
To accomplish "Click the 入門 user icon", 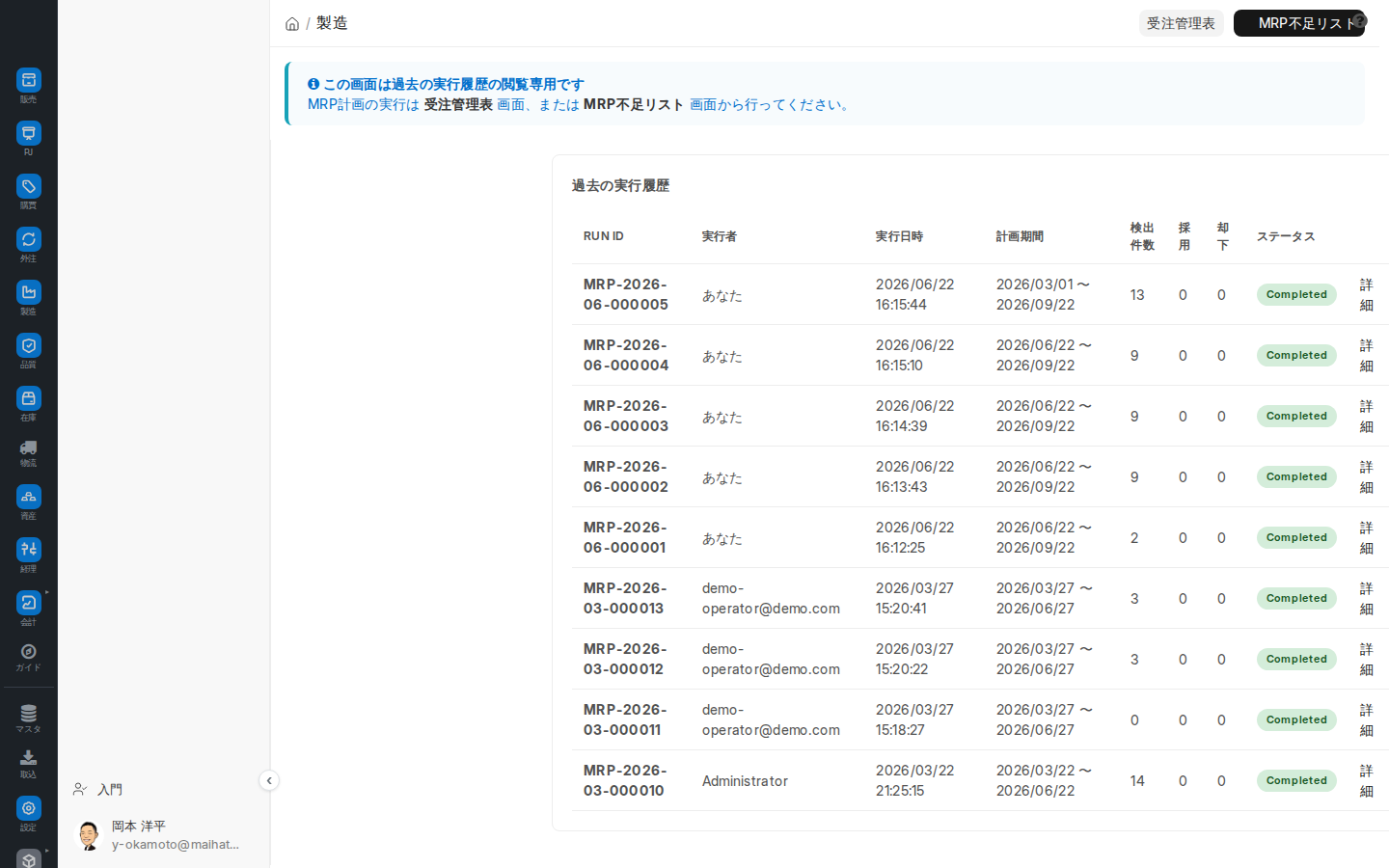I will [x=80, y=789].
